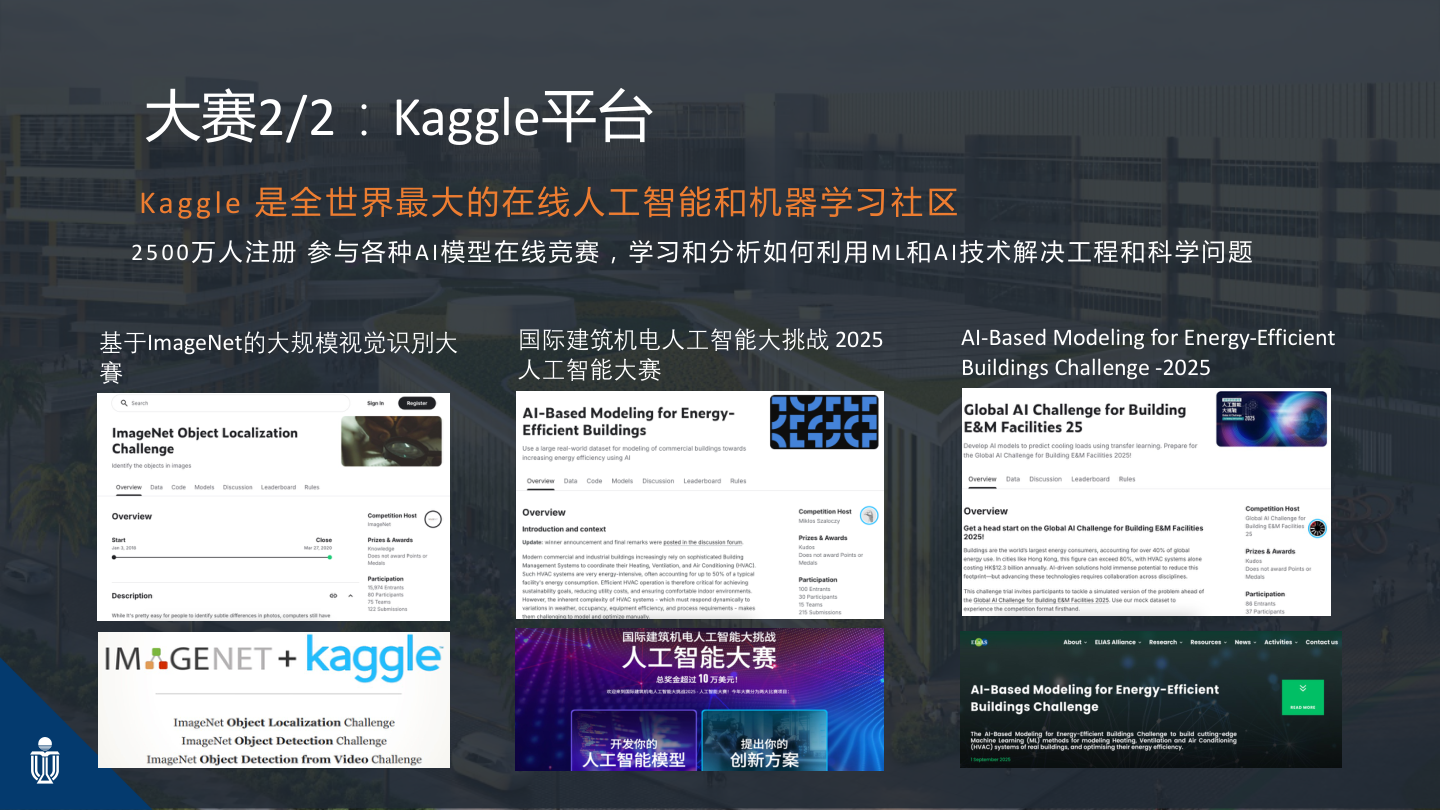Click the Kaggle search magnifier icon
Image resolution: width=1440 pixels, height=810 pixels.
124,403
